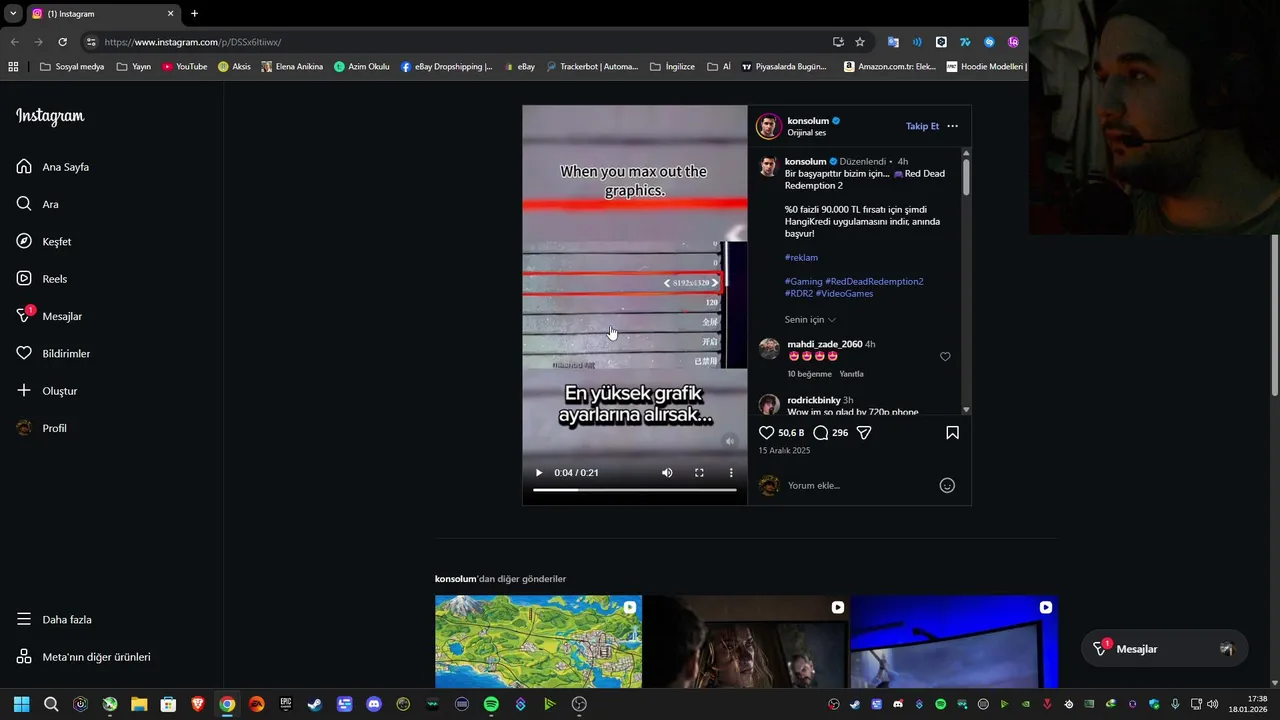Open the Chrome tab search dropdown
Screen dimensions: 1280x720
point(13,14)
